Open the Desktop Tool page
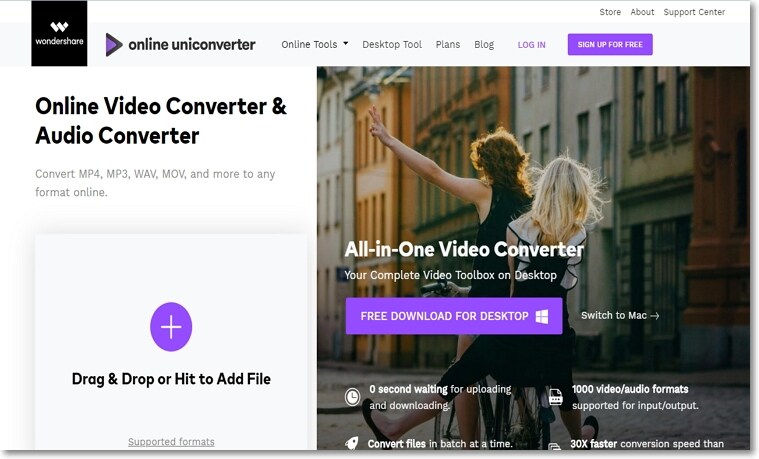 pyautogui.click(x=392, y=45)
